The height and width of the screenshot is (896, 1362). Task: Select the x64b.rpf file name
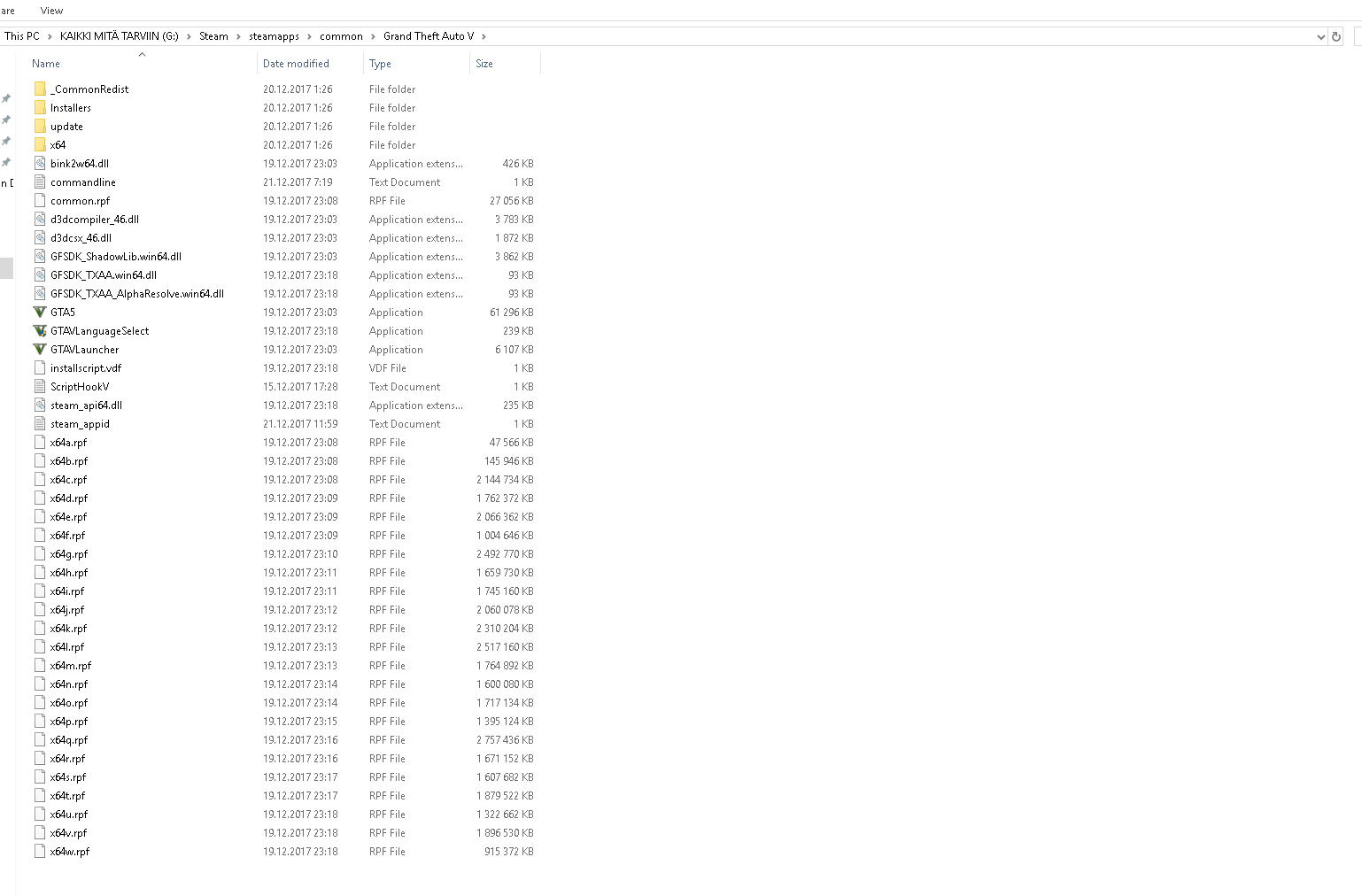[69, 461]
